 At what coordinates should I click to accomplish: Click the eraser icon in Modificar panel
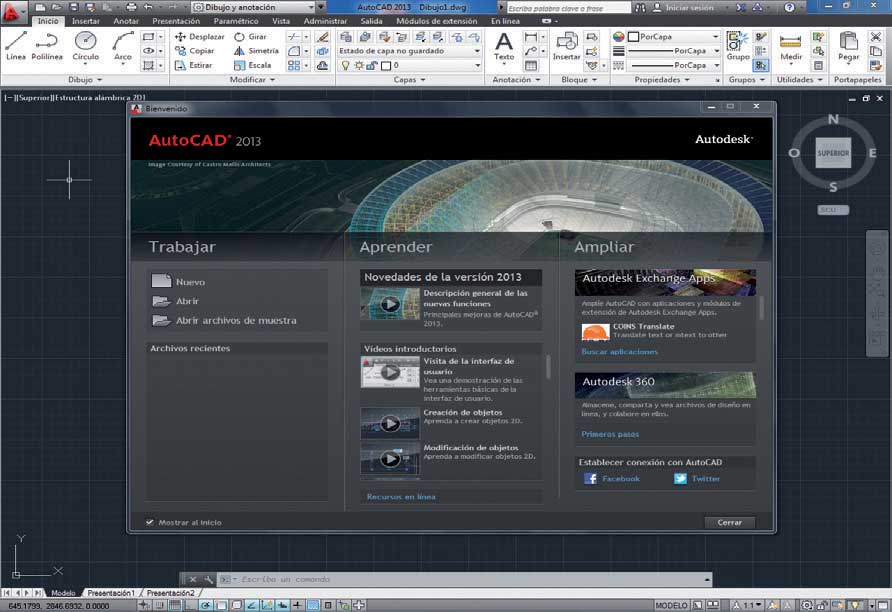323,37
